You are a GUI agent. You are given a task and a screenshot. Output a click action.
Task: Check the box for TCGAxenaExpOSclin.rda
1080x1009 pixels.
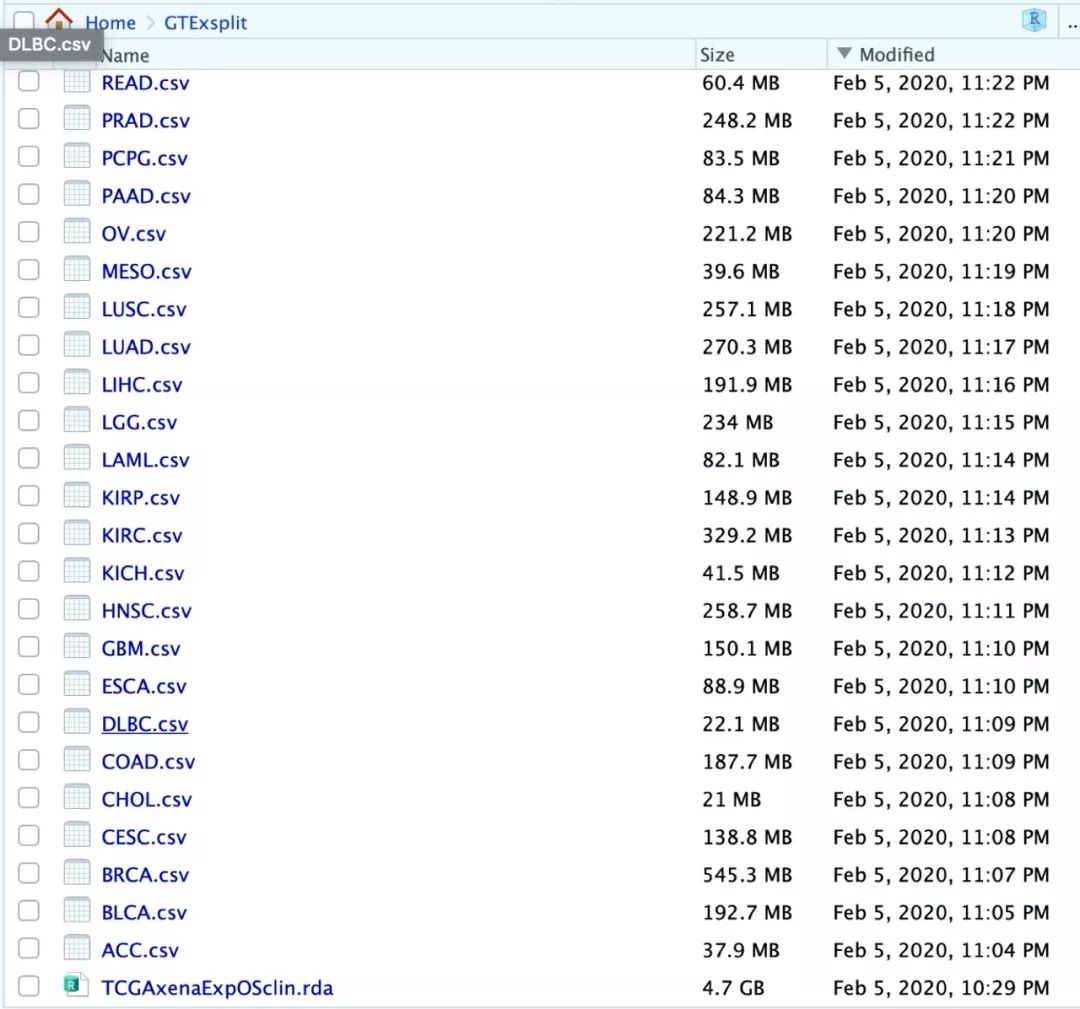(x=28, y=986)
